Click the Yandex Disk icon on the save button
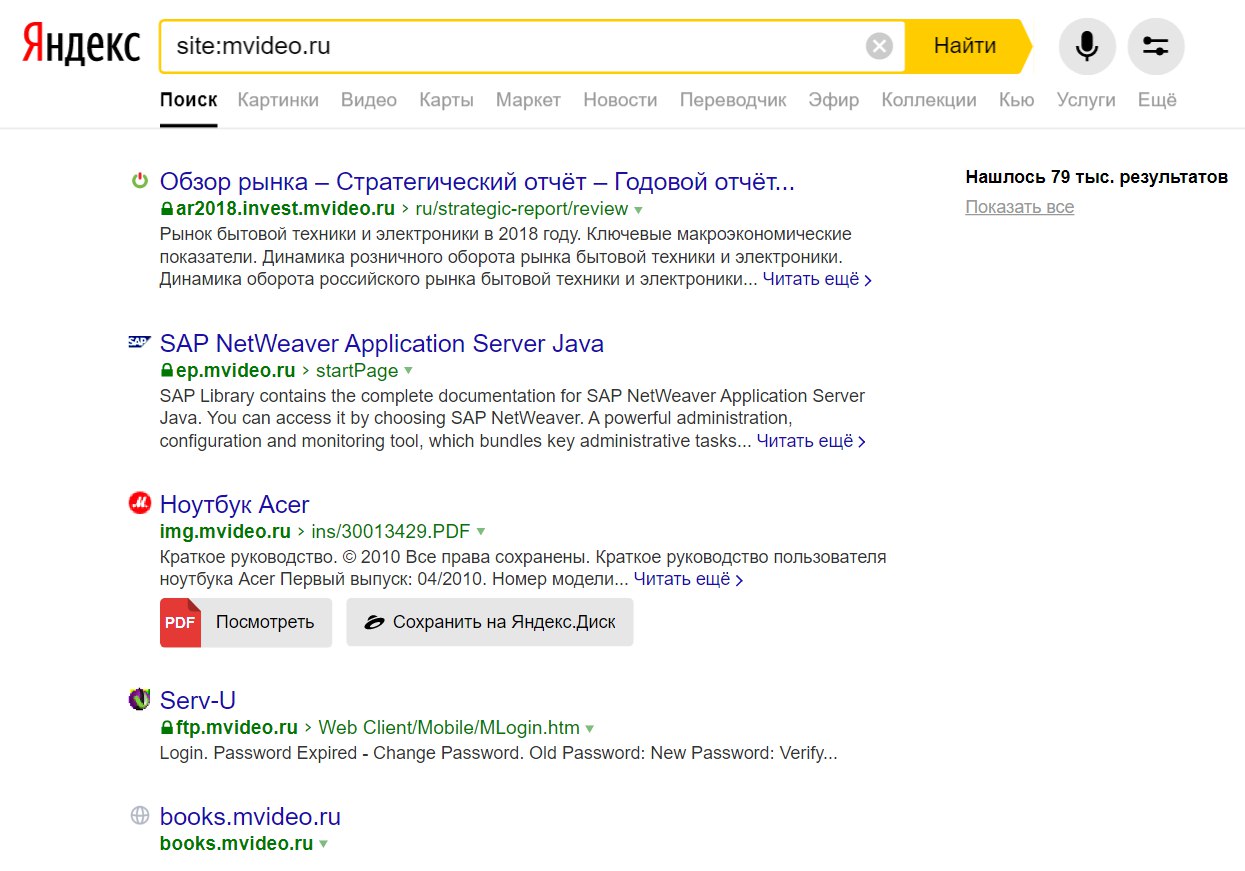Viewport: 1245px width, 871px height. click(374, 622)
